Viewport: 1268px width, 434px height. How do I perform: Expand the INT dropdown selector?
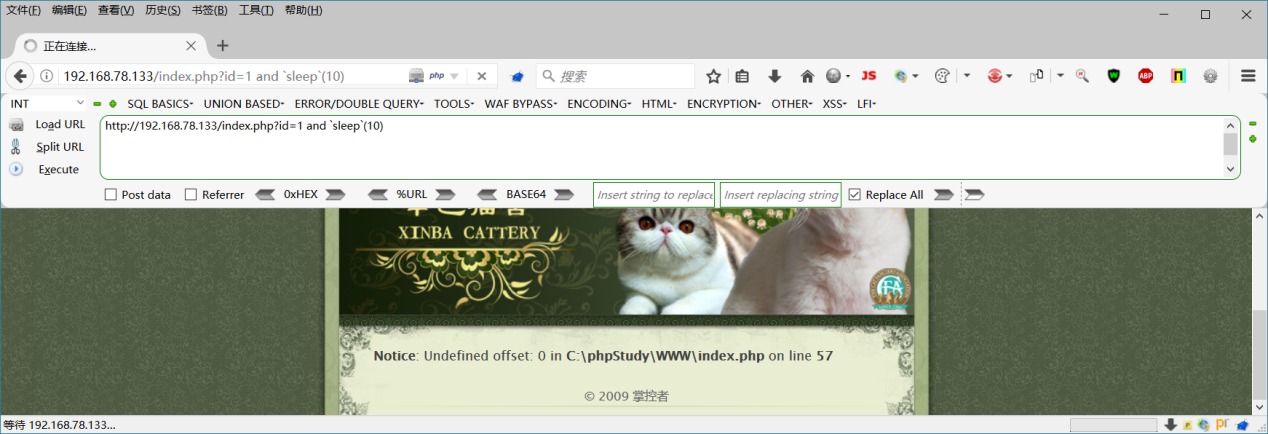click(48, 103)
